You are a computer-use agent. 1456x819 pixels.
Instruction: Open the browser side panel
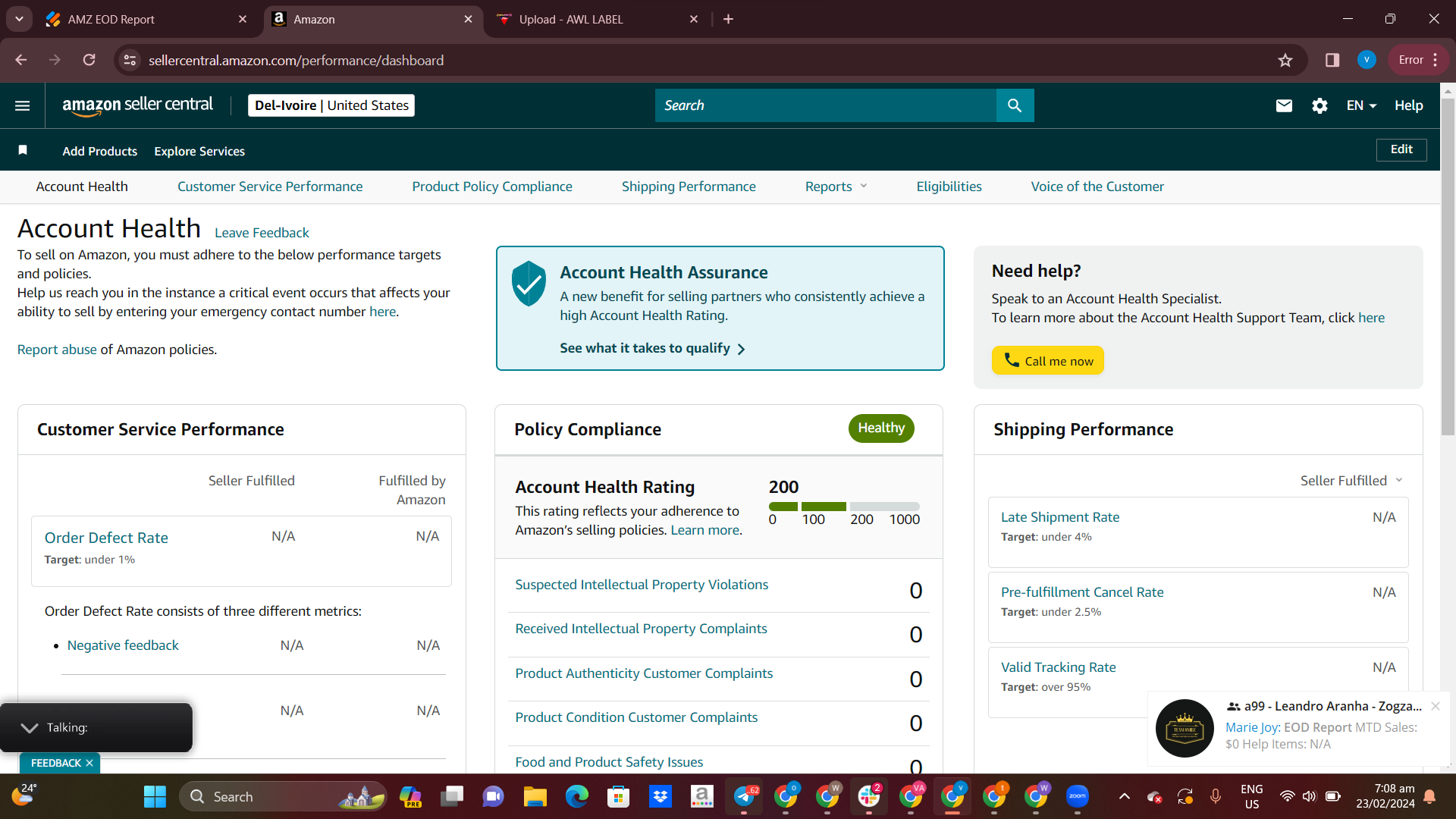pyautogui.click(x=1332, y=60)
